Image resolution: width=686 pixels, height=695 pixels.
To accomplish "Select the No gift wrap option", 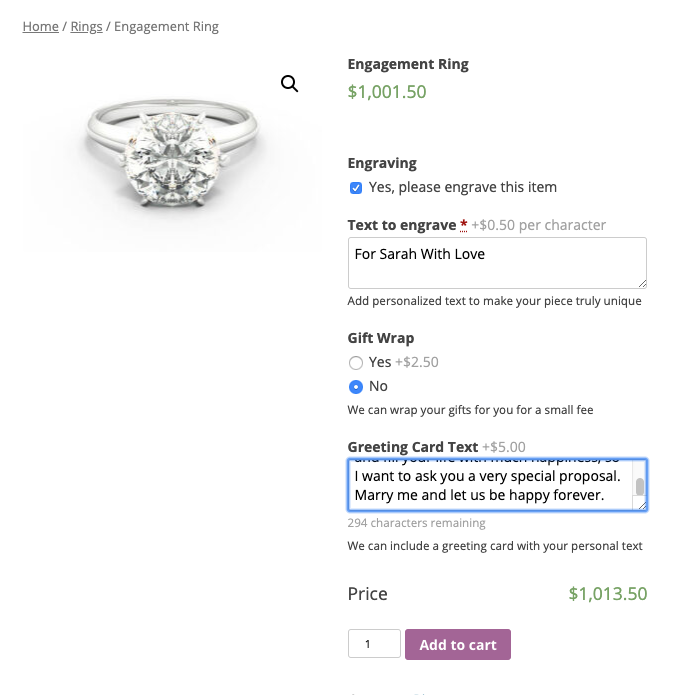I will tap(355, 387).
